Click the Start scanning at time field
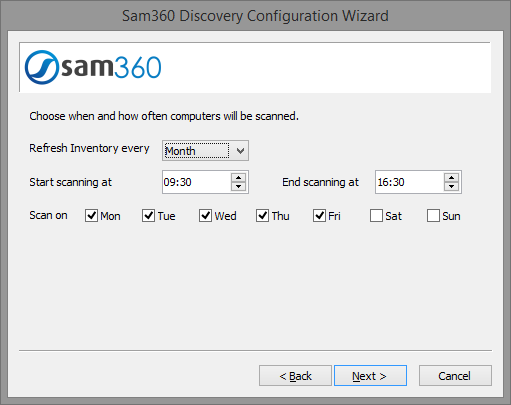Image resolution: width=511 pixels, height=405 pixels. point(197,182)
